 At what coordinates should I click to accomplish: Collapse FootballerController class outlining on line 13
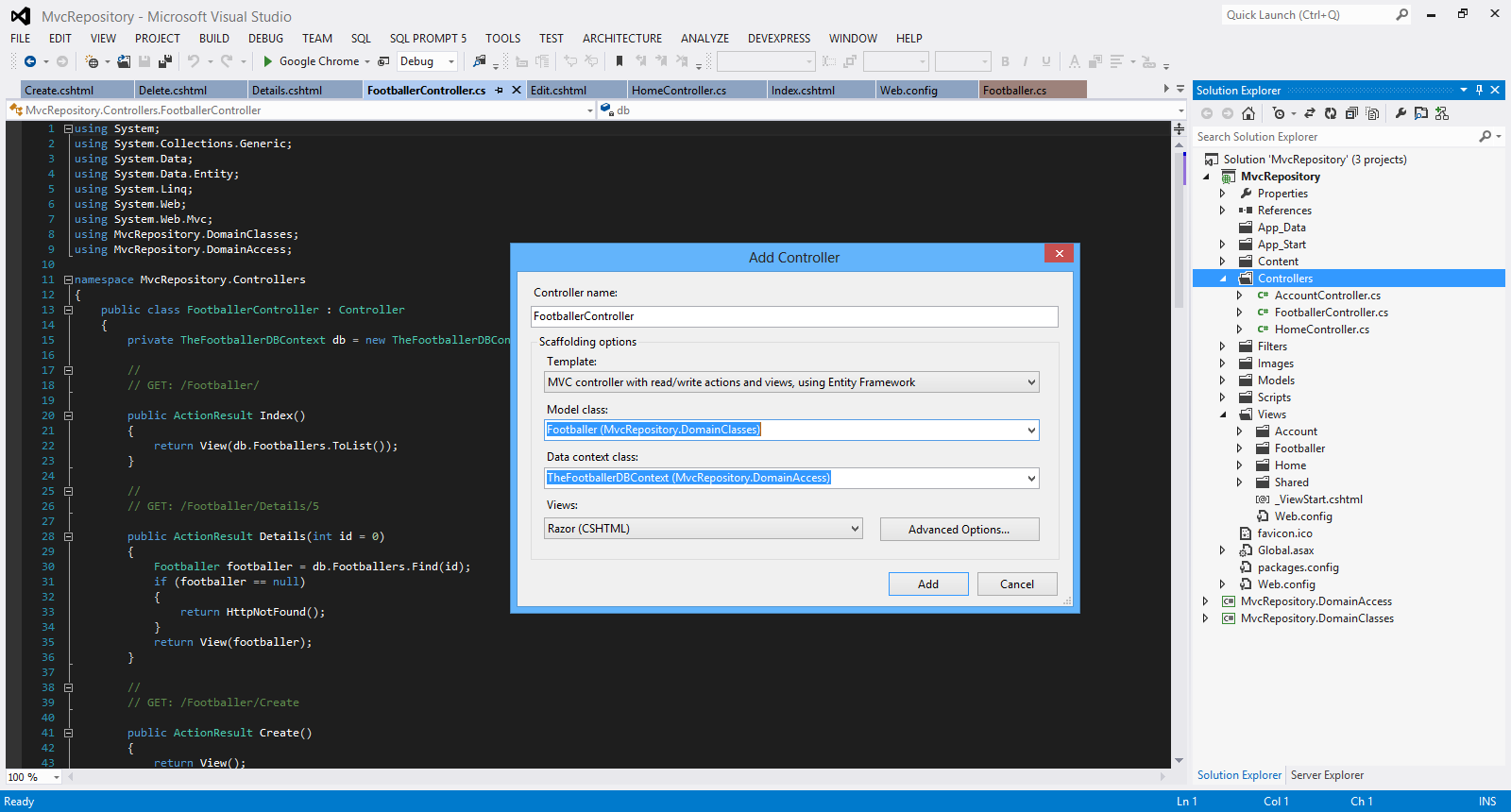(68, 310)
